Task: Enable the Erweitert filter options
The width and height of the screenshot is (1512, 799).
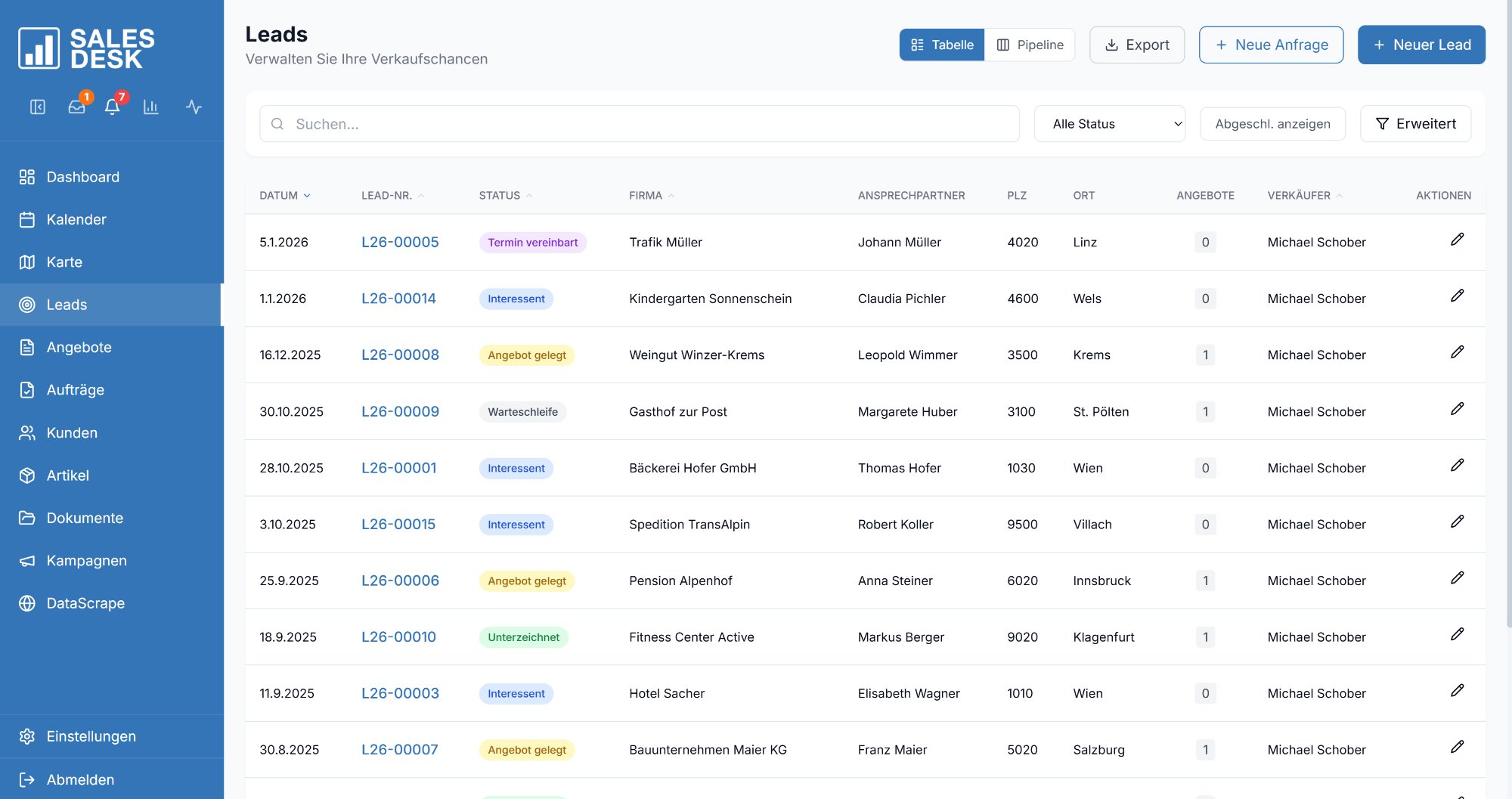Action: coord(1415,123)
